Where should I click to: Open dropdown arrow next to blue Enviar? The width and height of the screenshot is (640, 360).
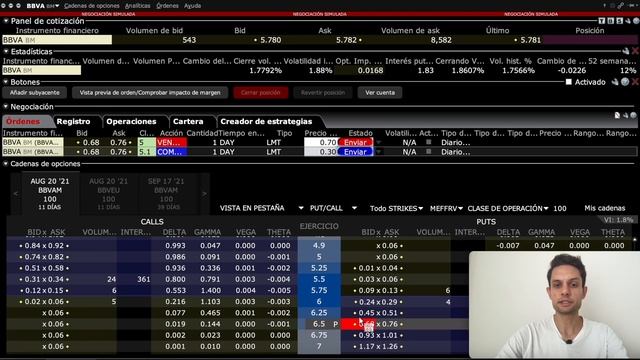coord(378,152)
